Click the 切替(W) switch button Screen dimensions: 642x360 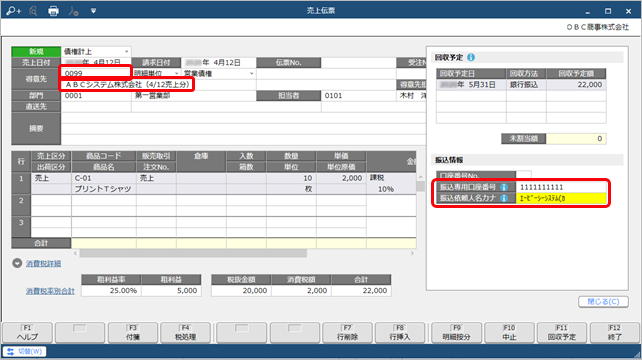[x=24, y=351]
